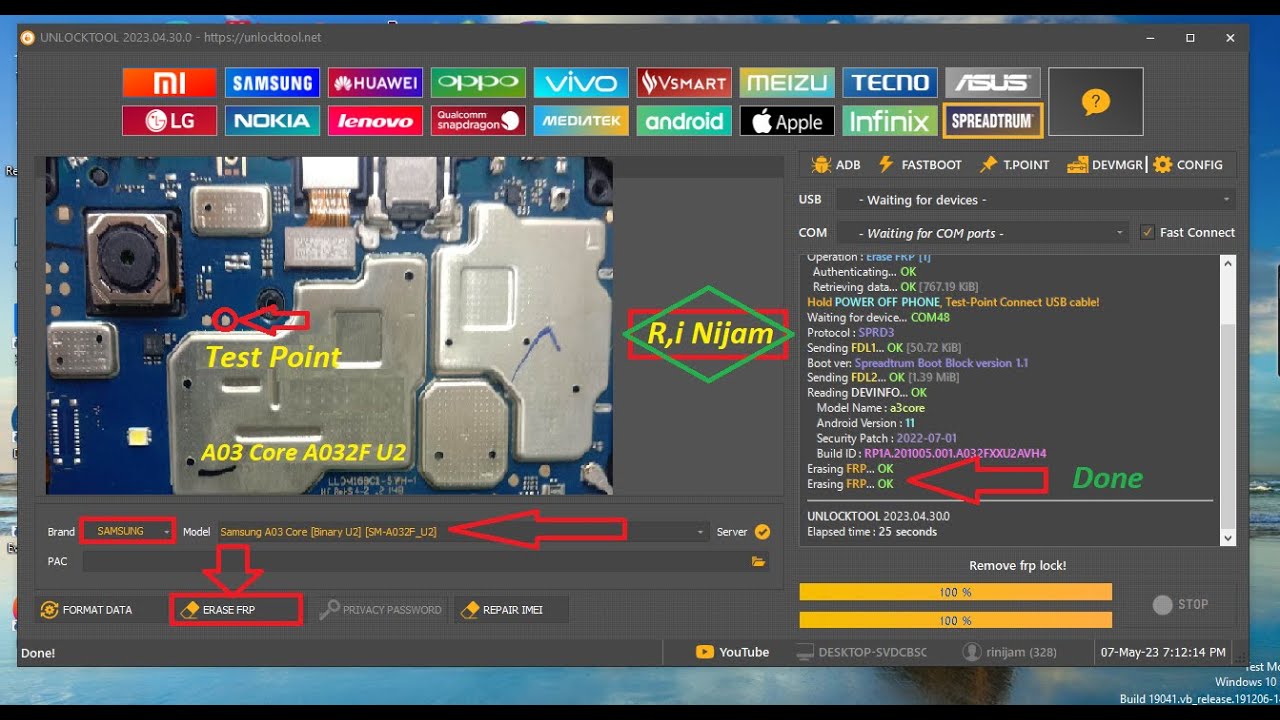Click the Build ID value in log
This screenshot has width=1280, height=720.
click(955, 453)
